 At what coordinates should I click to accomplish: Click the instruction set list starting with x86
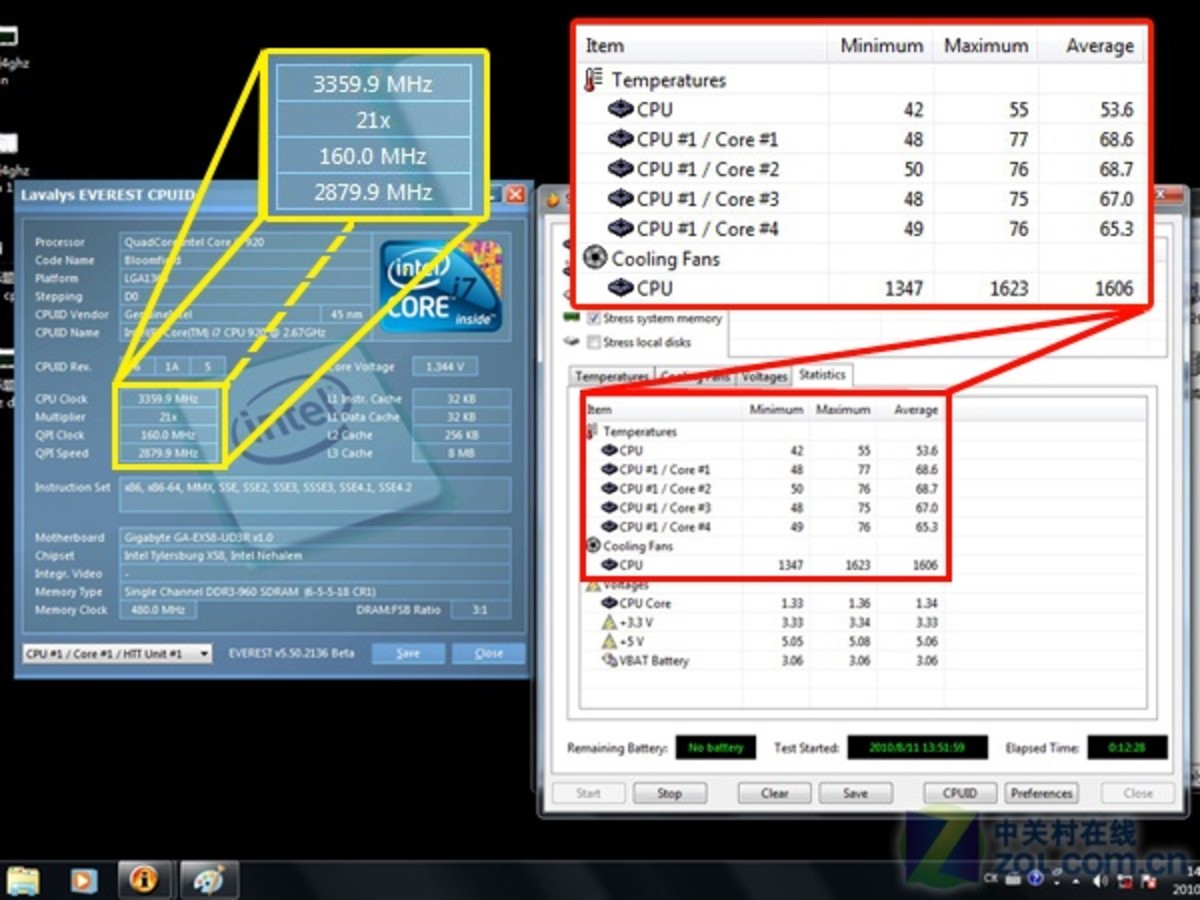[x=316, y=495]
